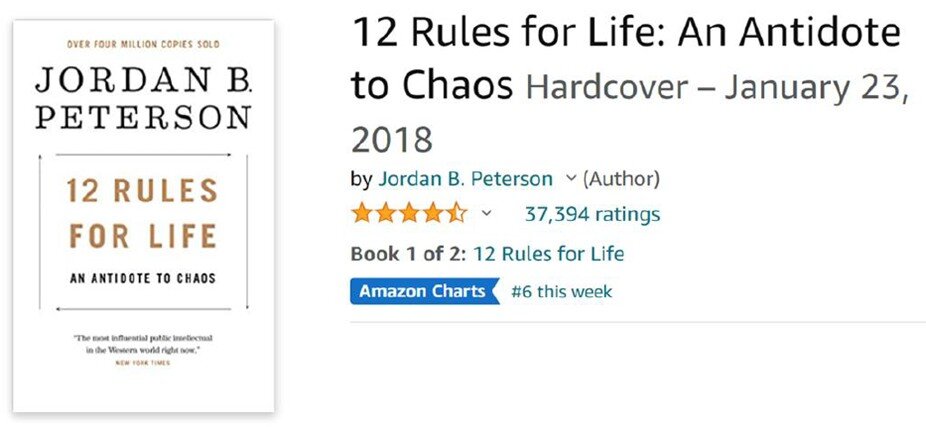Click Over Four Million Copies Sold cover banner

coord(144,44)
